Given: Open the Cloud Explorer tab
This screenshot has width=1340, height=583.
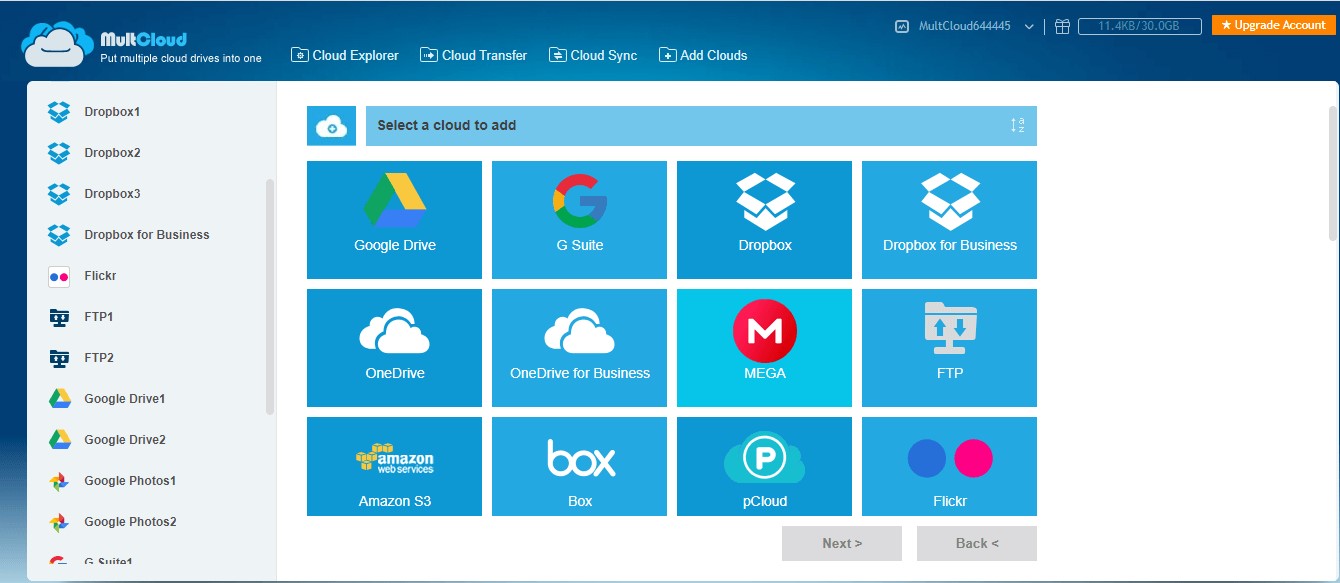Looking at the screenshot, I should tap(344, 55).
